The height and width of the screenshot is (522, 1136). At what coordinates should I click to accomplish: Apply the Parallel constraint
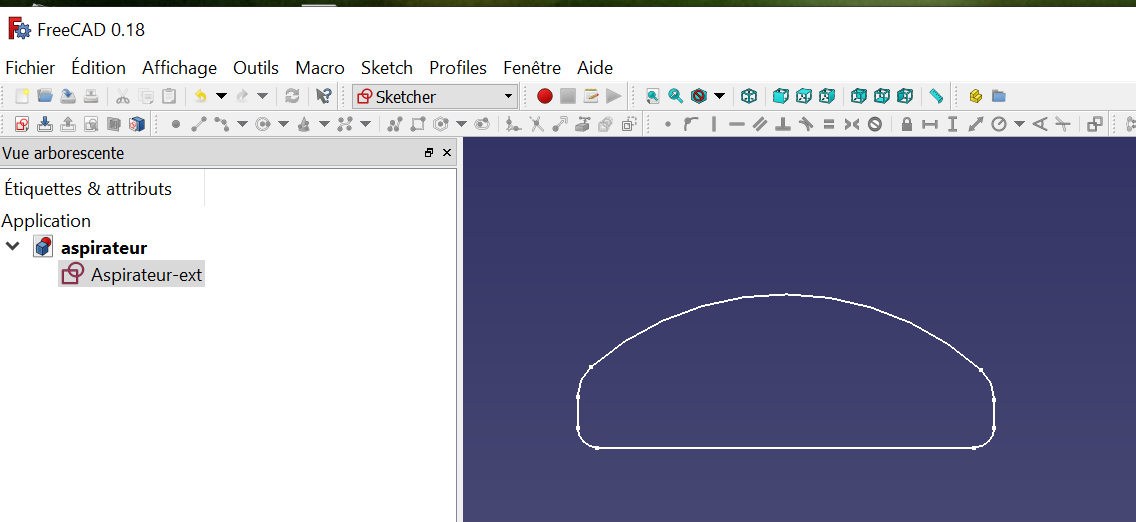coord(759,125)
